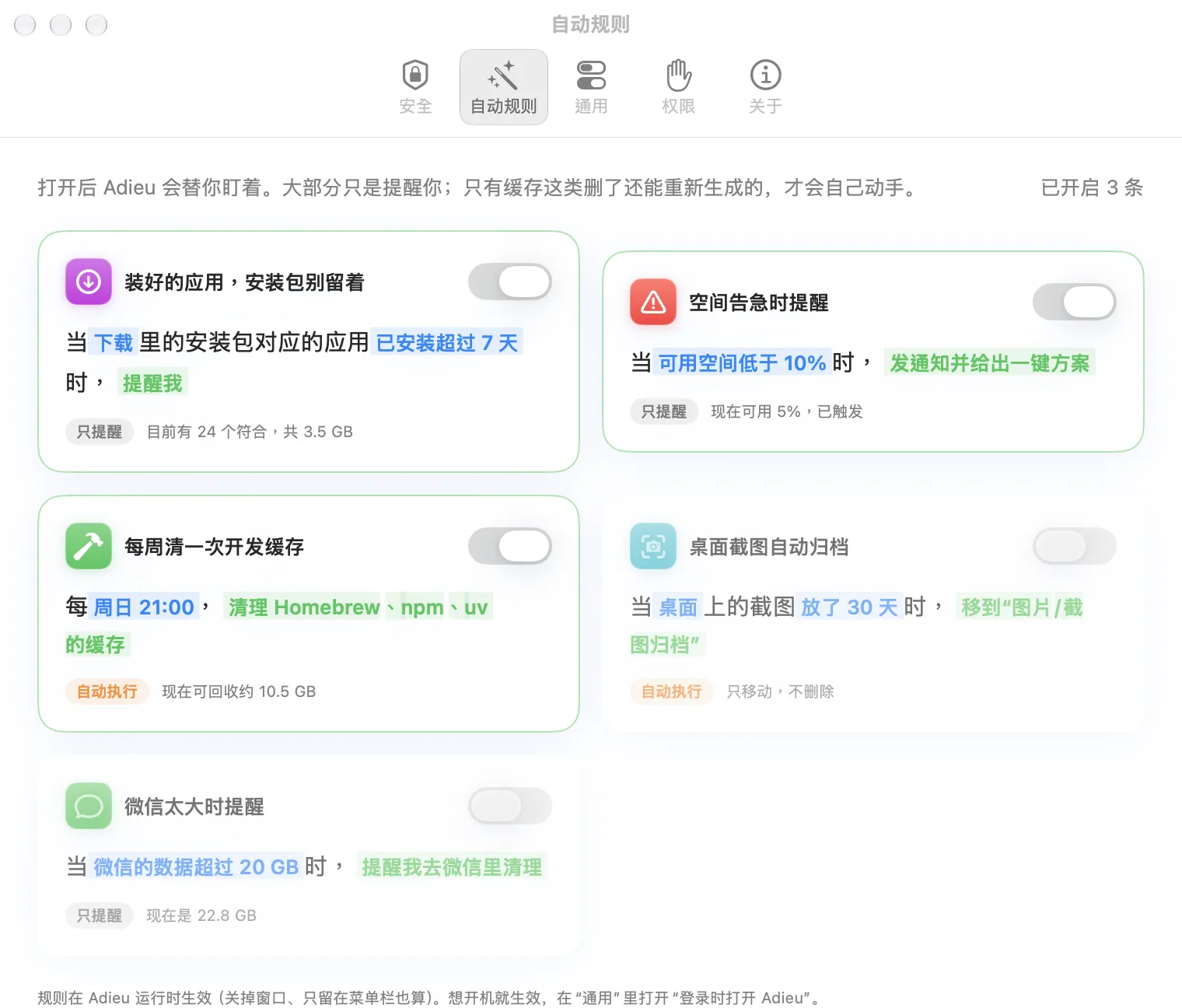Click the 目前有 24 个符合，共 3.5 GB status

pos(250,432)
